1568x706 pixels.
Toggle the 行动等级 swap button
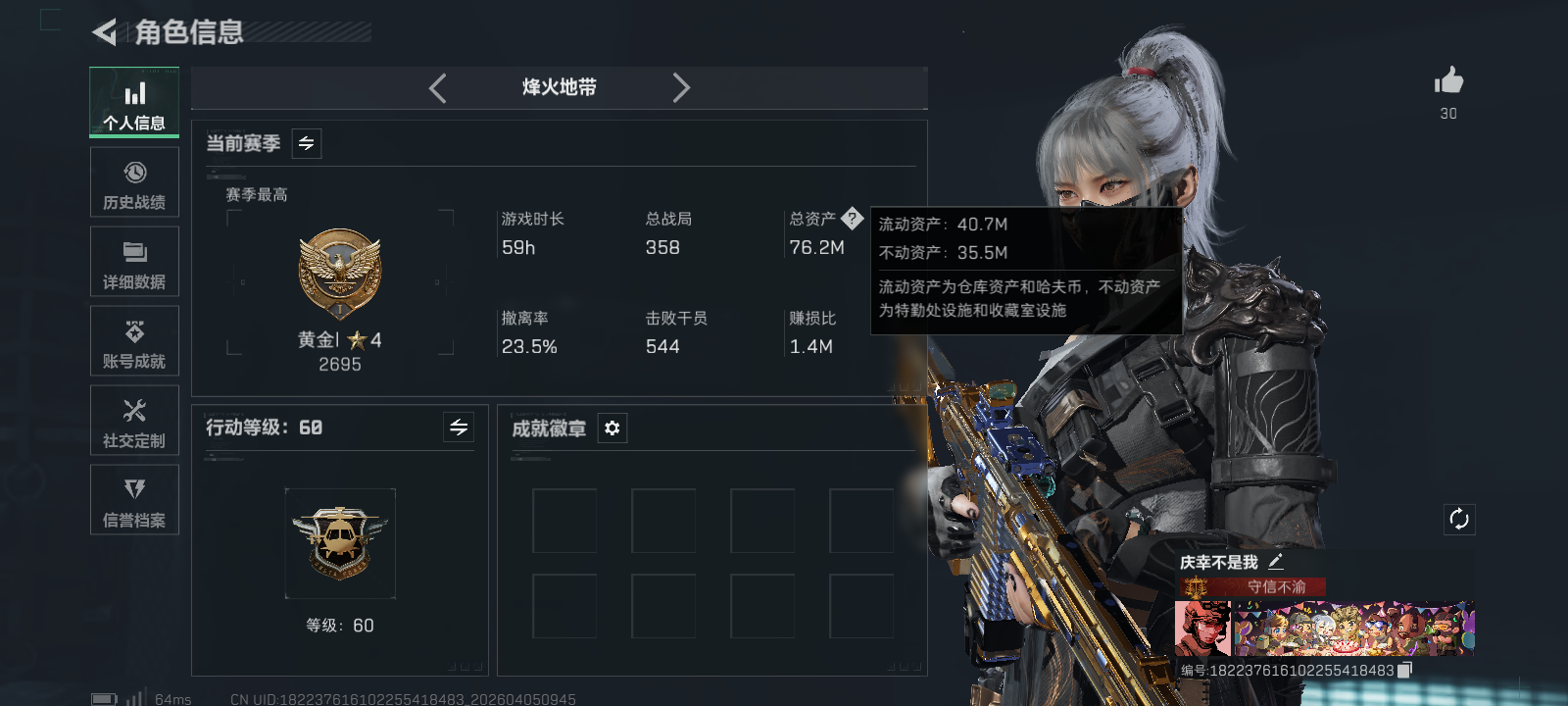(459, 427)
